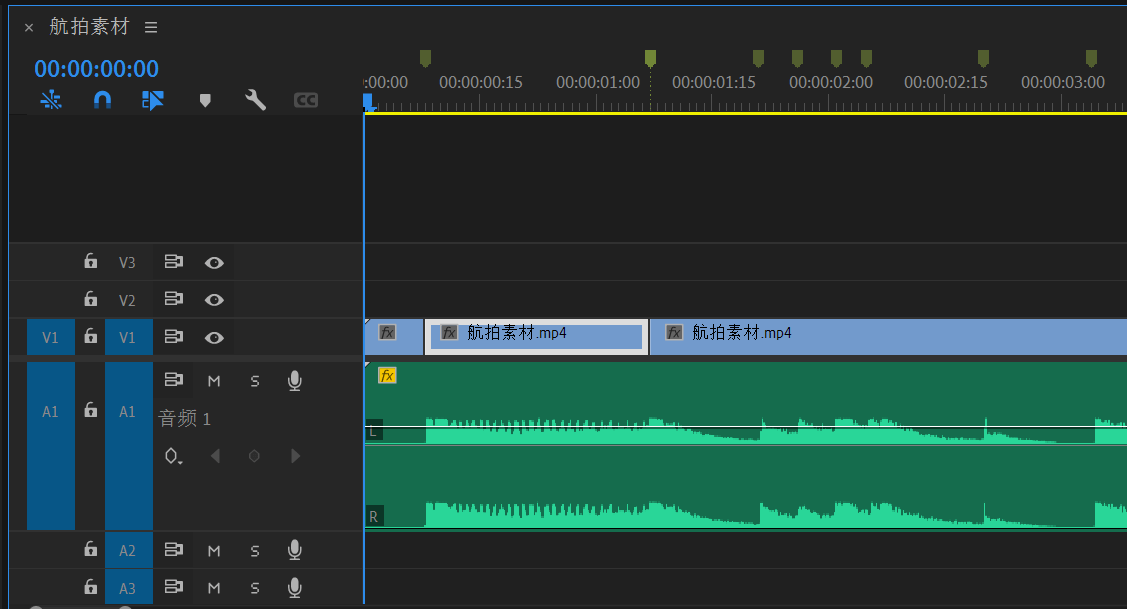Select the last 航拍素材.mp4 clip on V1
1127x609 pixels.
pos(888,337)
